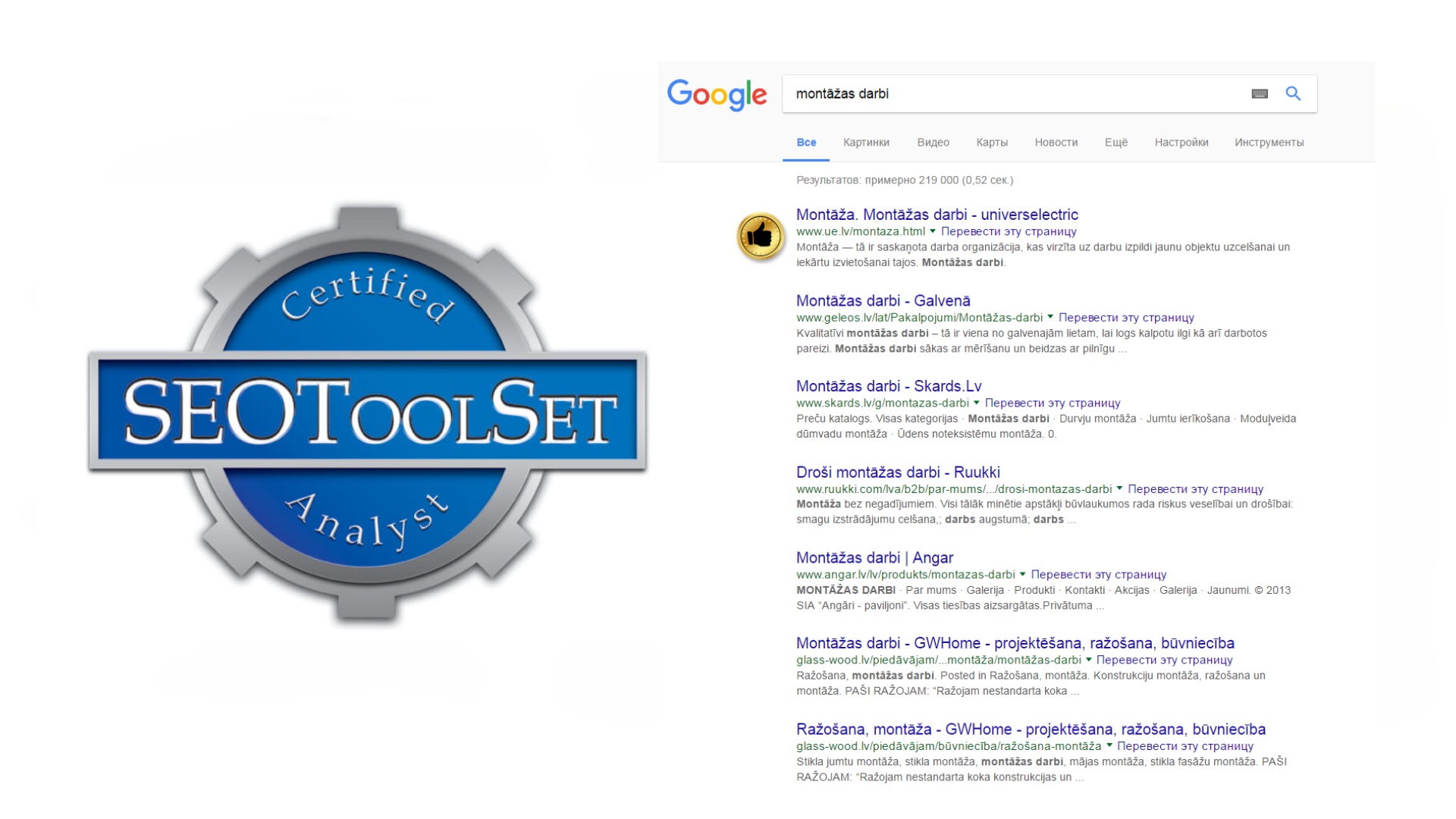This screenshot has width=1456, height=819.
Task: Expand dropdown arrow next to glass-wood.lv ražošana-montāža URL
Action: click(x=1109, y=745)
